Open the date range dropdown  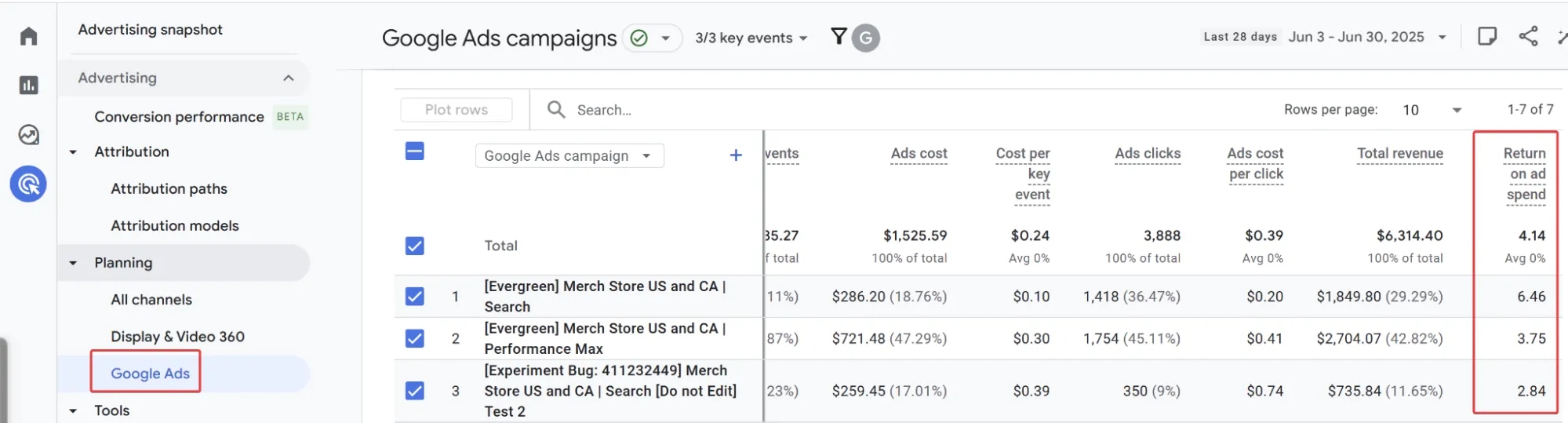(x=1367, y=37)
